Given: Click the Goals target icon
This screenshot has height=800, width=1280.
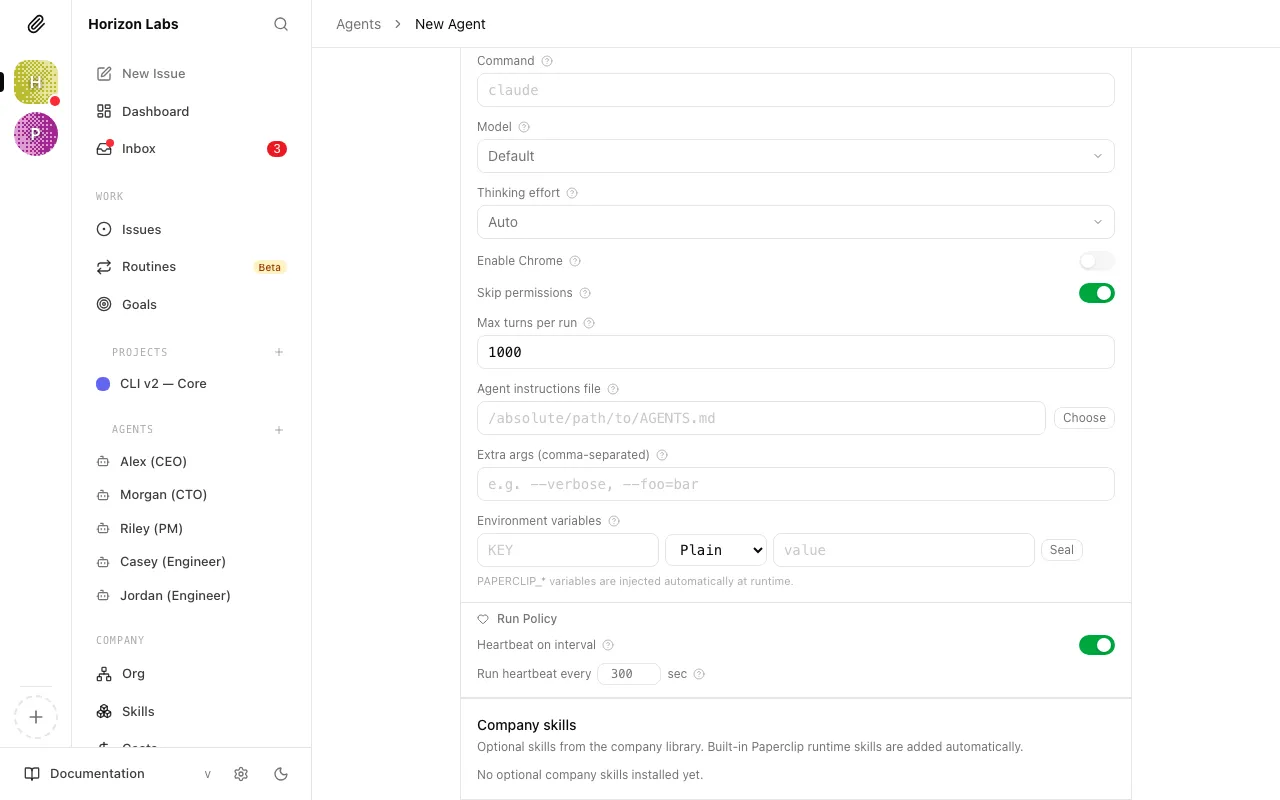Looking at the screenshot, I should coord(104,304).
